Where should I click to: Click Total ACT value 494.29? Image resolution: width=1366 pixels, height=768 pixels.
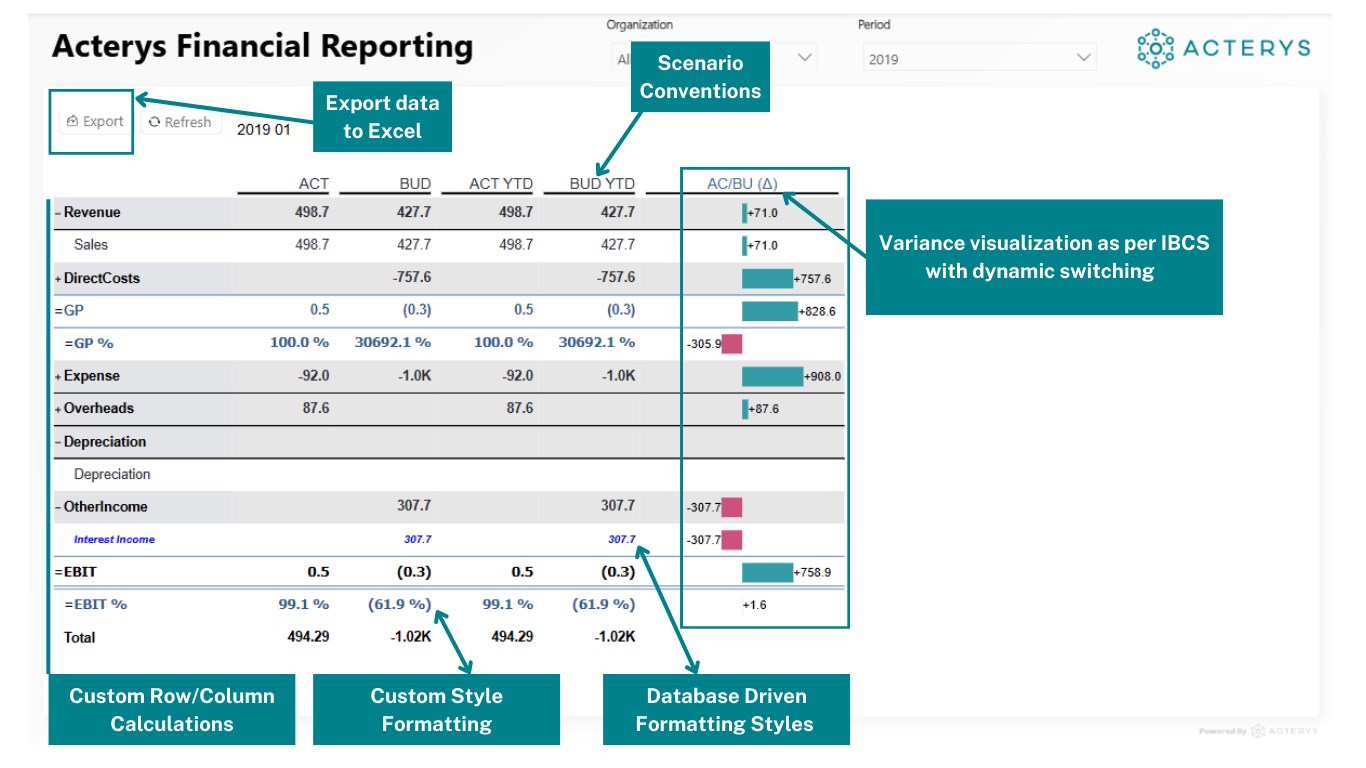(x=308, y=637)
